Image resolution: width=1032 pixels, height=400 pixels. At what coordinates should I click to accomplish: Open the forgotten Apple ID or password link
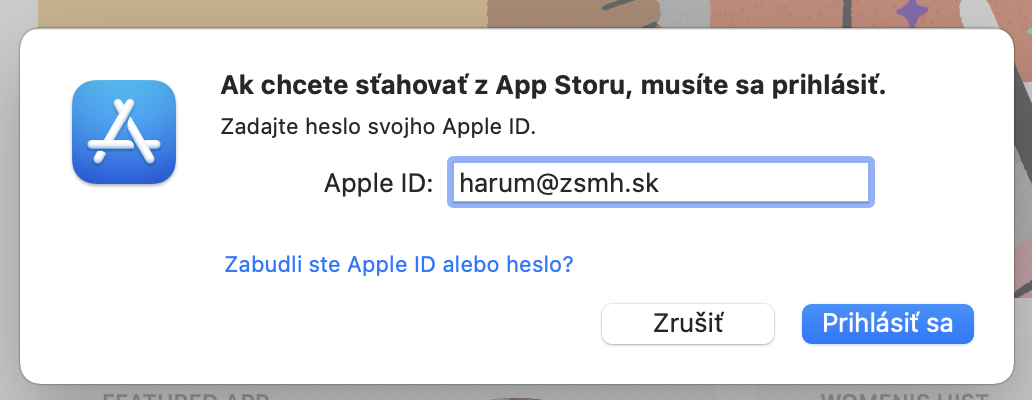(x=399, y=265)
